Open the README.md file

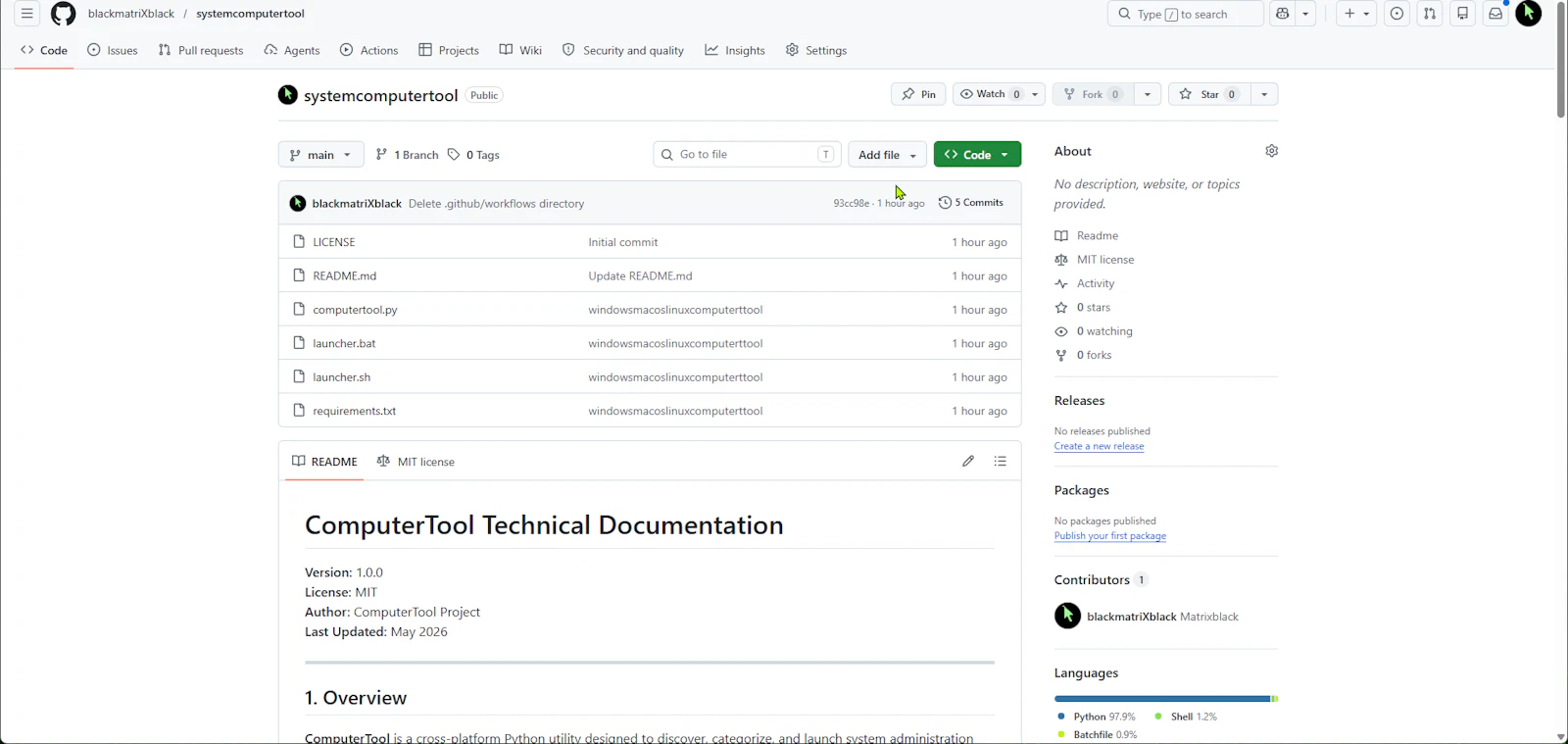tap(345, 276)
